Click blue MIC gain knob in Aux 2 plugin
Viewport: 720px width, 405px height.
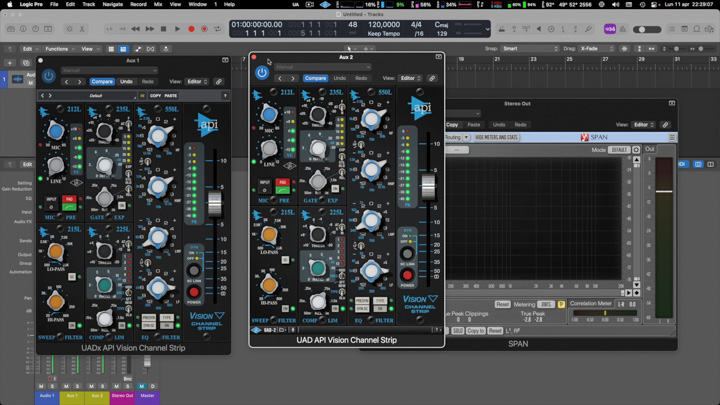(269, 114)
